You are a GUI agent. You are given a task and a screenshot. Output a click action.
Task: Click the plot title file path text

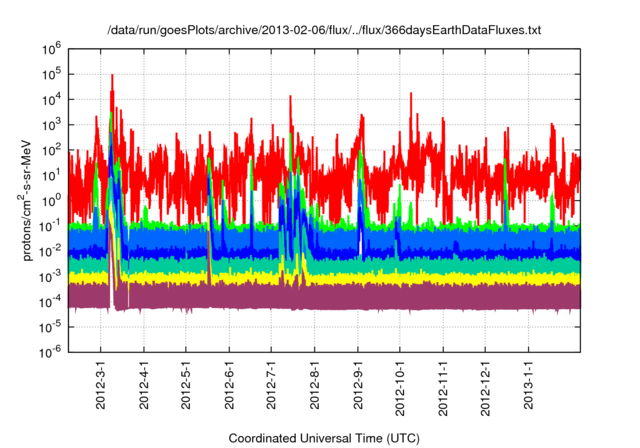click(324, 31)
